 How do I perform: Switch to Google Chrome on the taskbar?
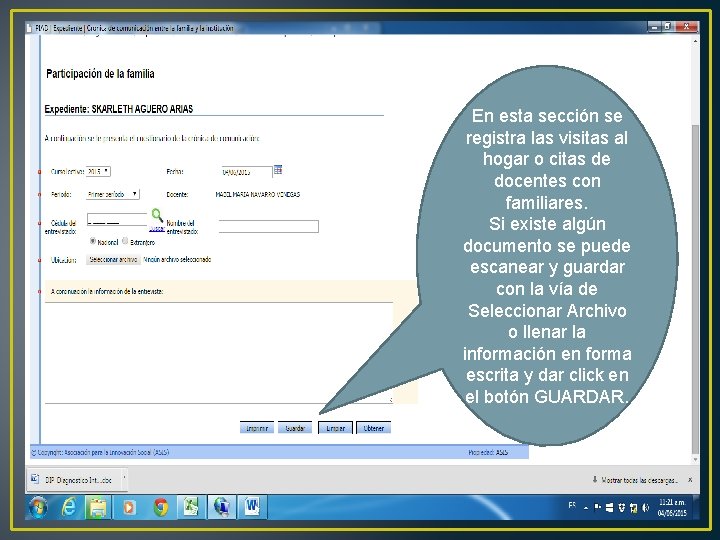click(160, 507)
